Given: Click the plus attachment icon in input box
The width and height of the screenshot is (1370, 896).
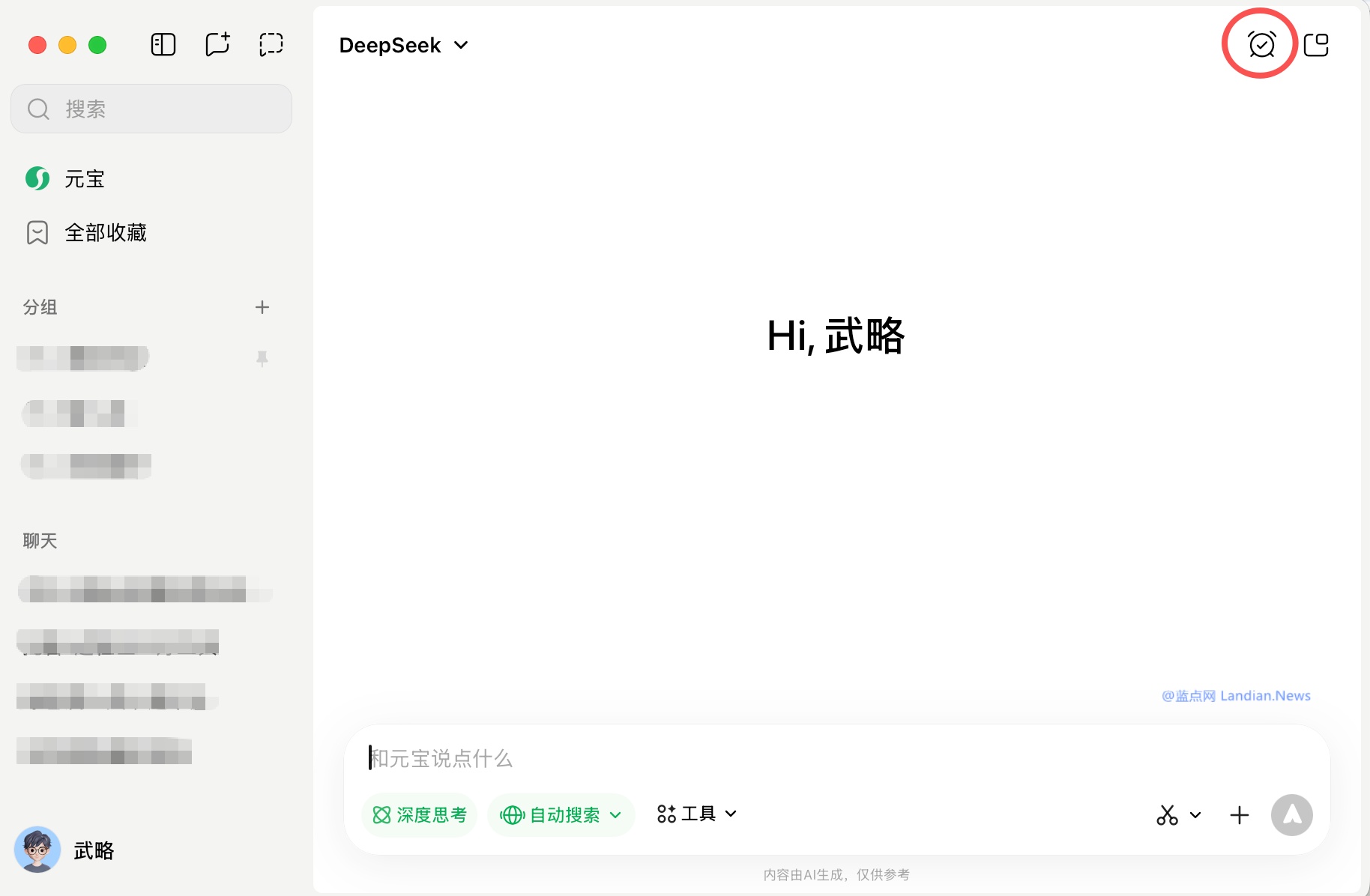Looking at the screenshot, I should (1240, 815).
